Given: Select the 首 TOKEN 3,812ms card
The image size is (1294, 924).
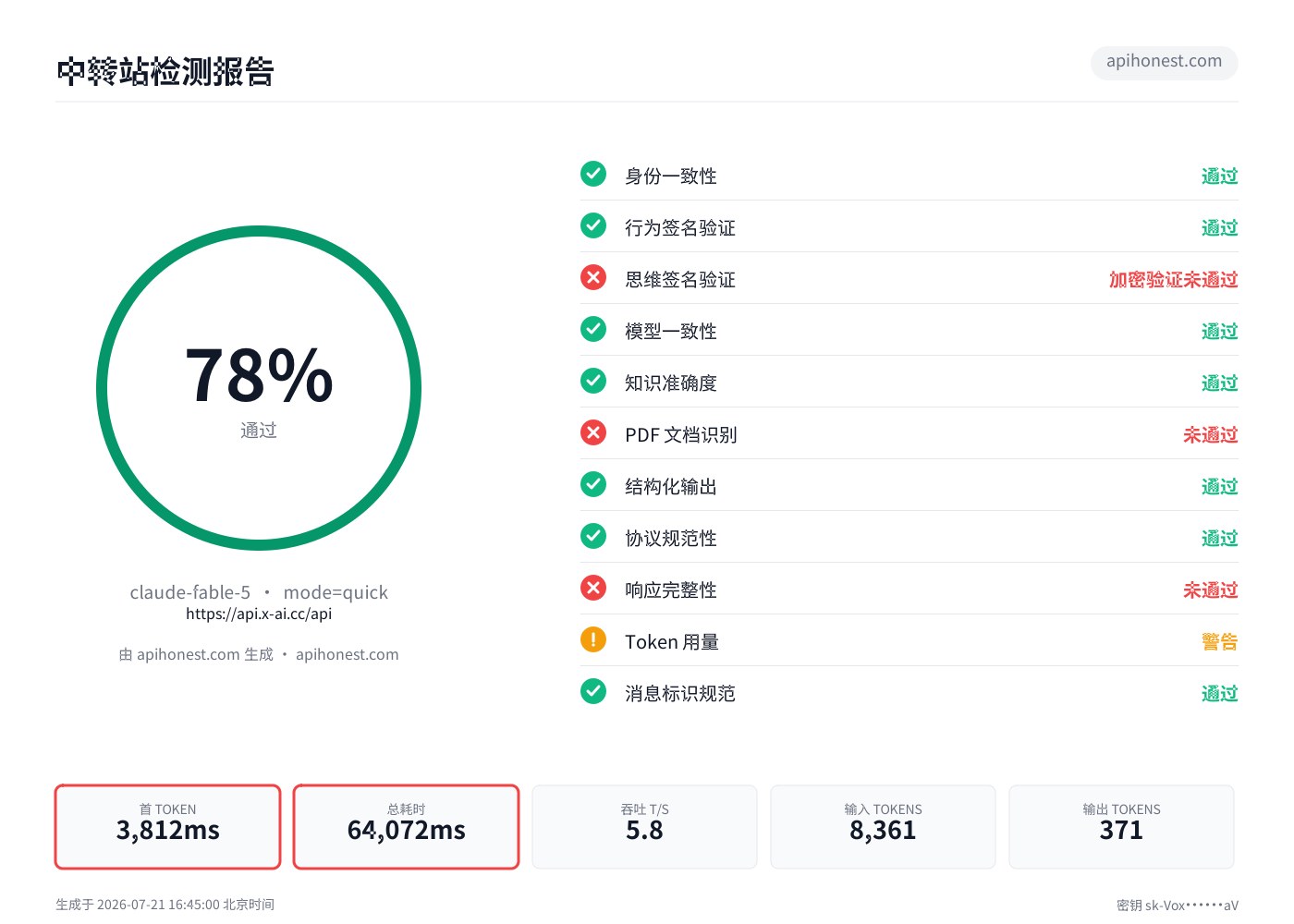Looking at the screenshot, I should pyautogui.click(x=167, y=827).
